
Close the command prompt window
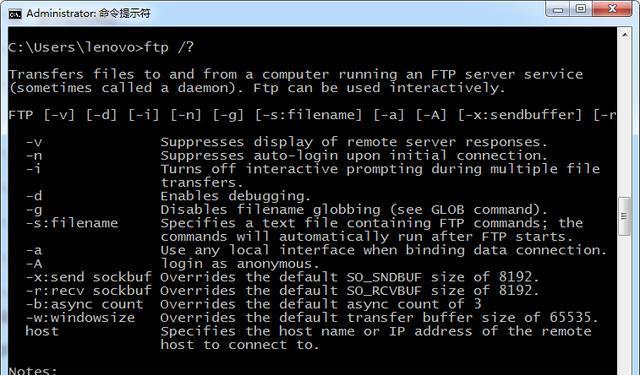click(x=612, y=9)
